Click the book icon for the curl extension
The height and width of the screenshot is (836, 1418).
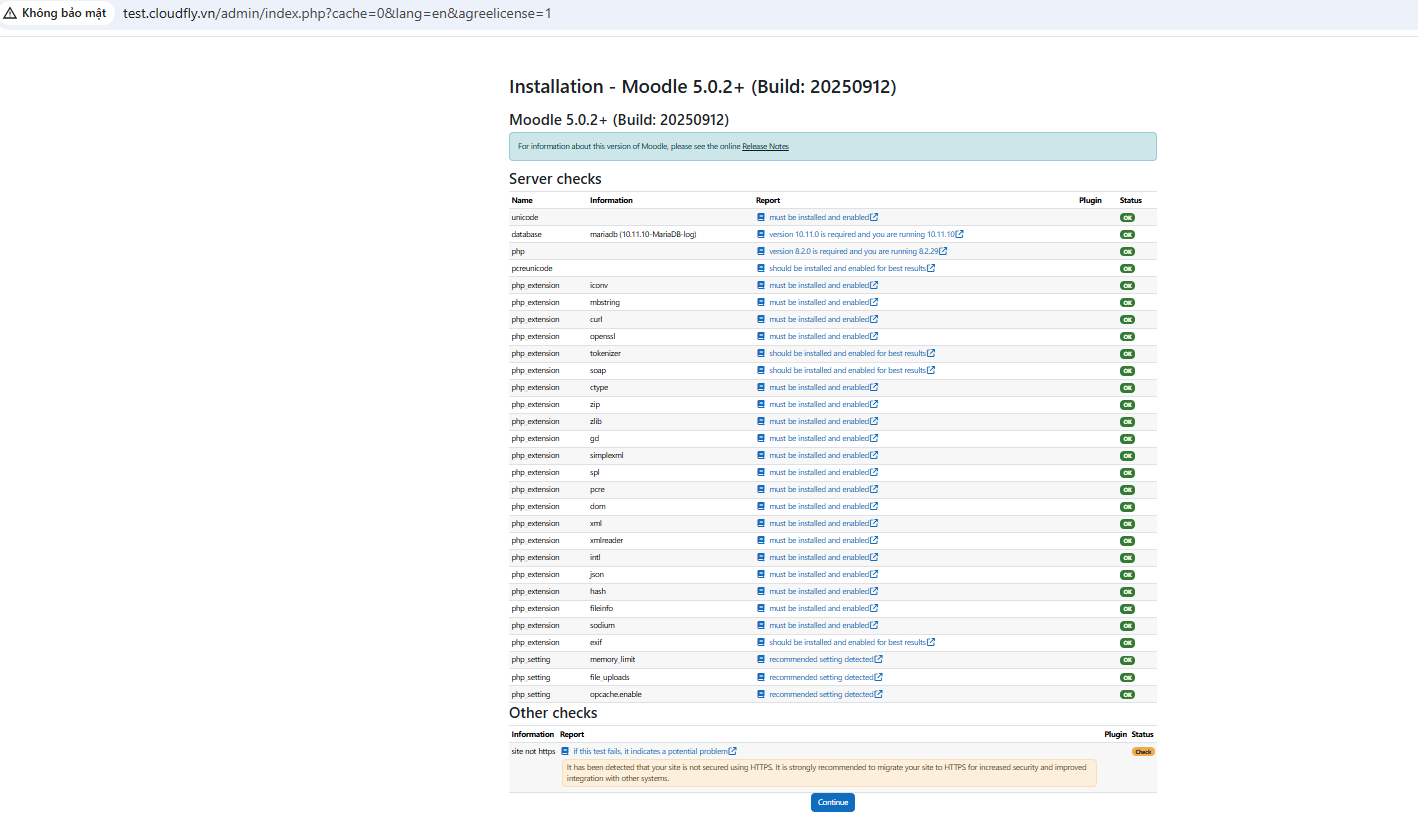tap(761, 319)
